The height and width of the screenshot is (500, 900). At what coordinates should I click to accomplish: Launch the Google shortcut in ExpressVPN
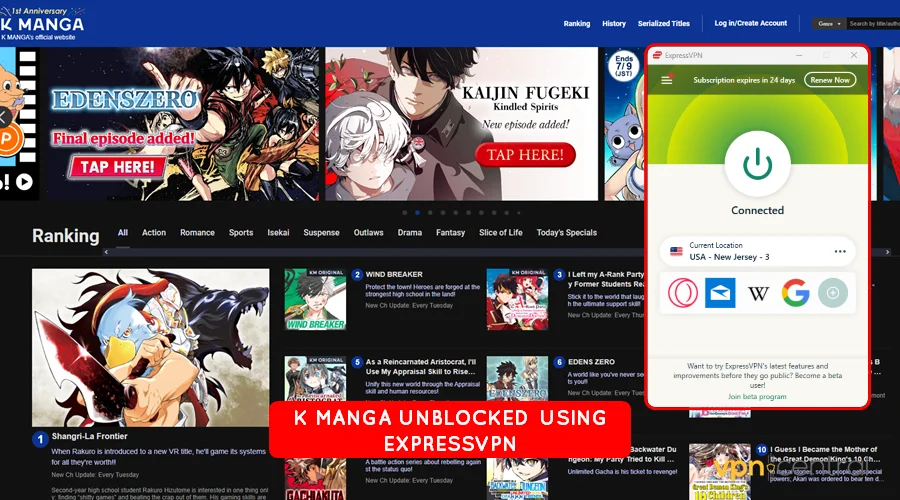[796, 293]
